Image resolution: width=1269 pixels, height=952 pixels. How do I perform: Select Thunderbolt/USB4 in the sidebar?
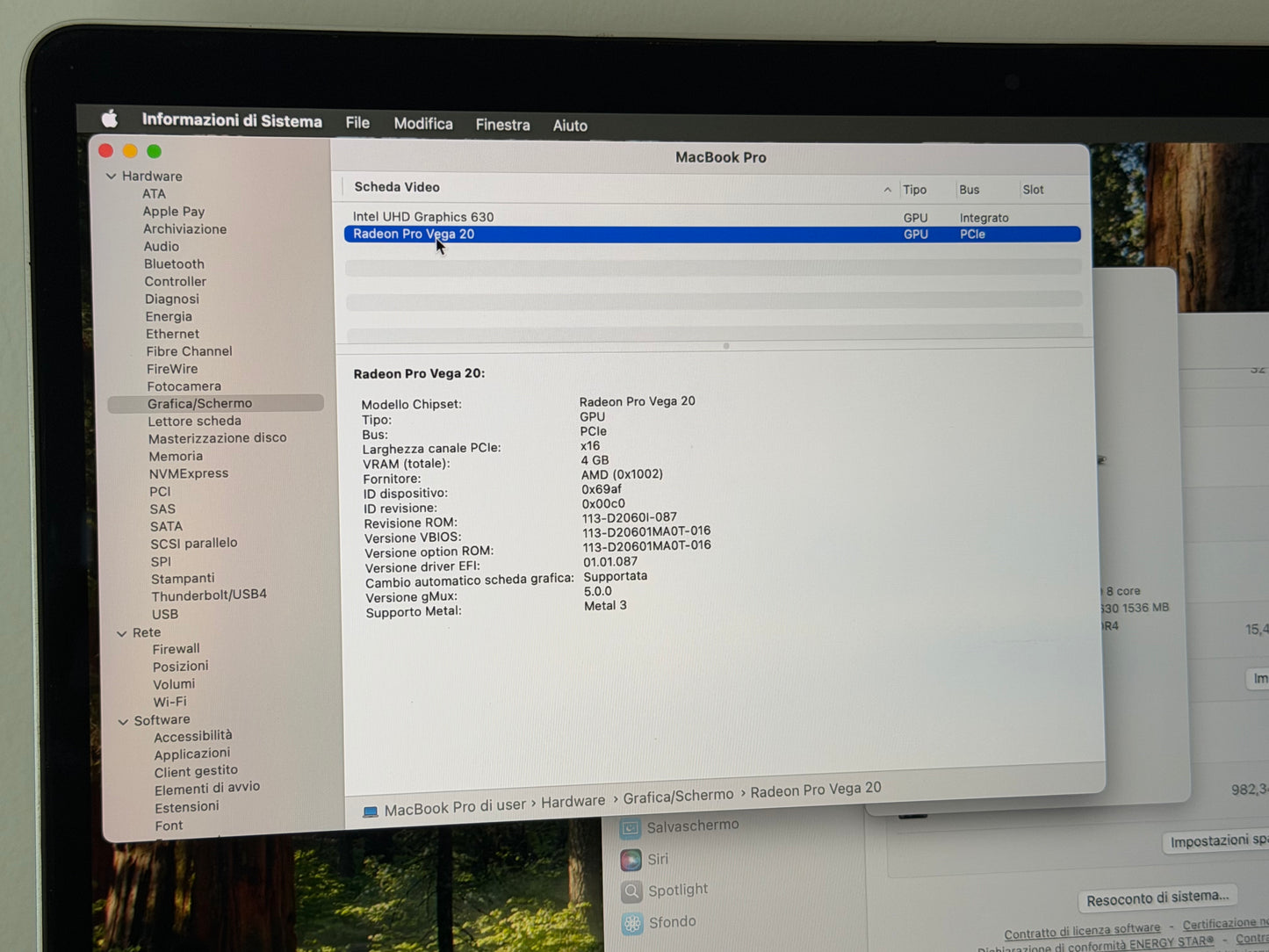209,595
